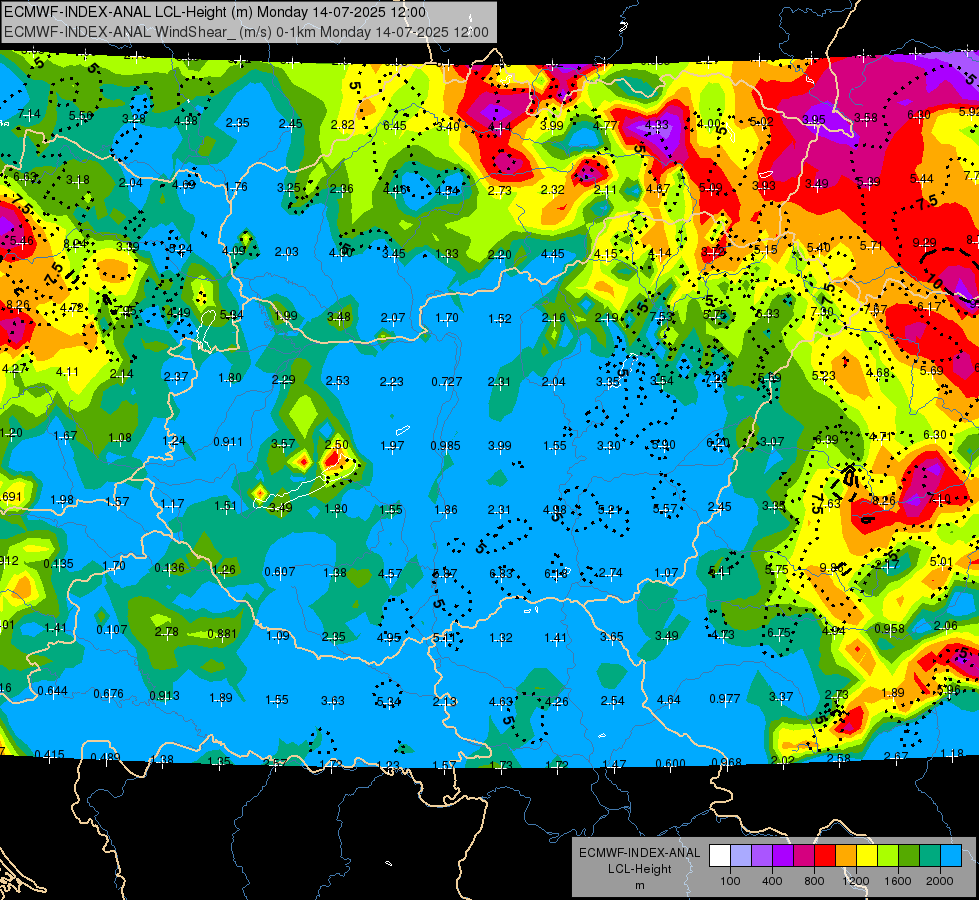Viewport: 979px width, 900px height.
Task: Click the vivid violet legend swatch right of 400
Action: pyautogui.click(x=783, y=856)
